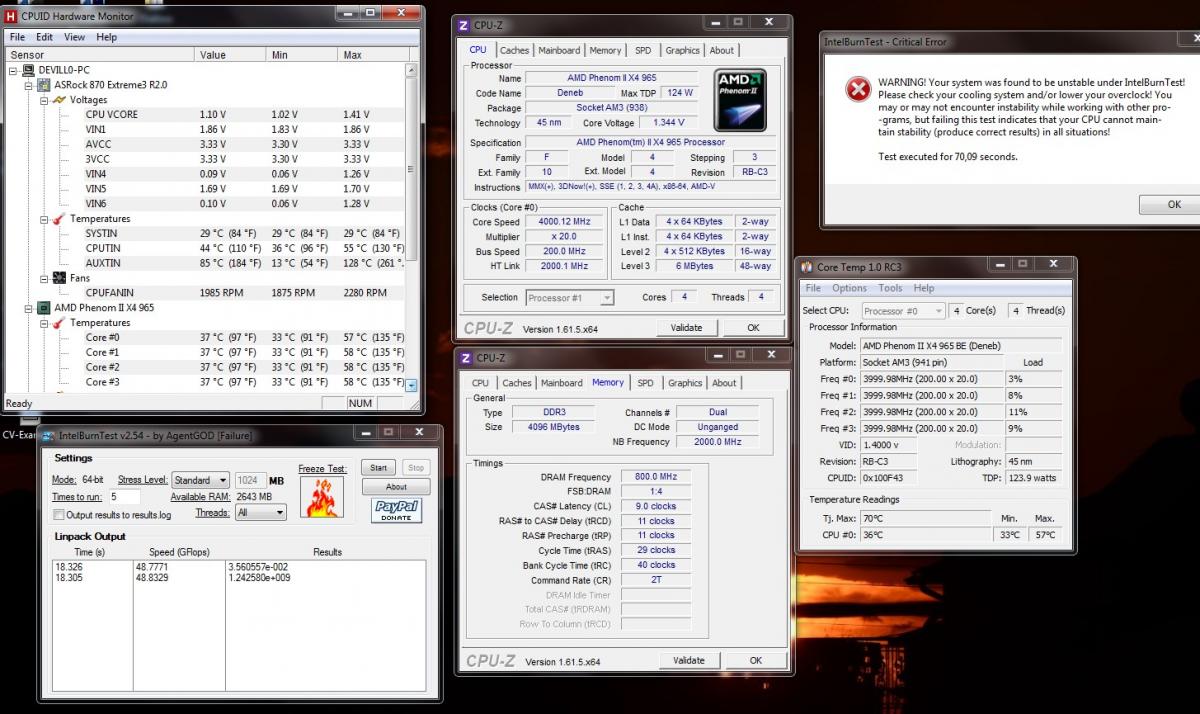This screenshot has height=714, width=1200.
Task: Click the ASRock 870 Extreme3 motherboard icon
Action: [45, 86]
